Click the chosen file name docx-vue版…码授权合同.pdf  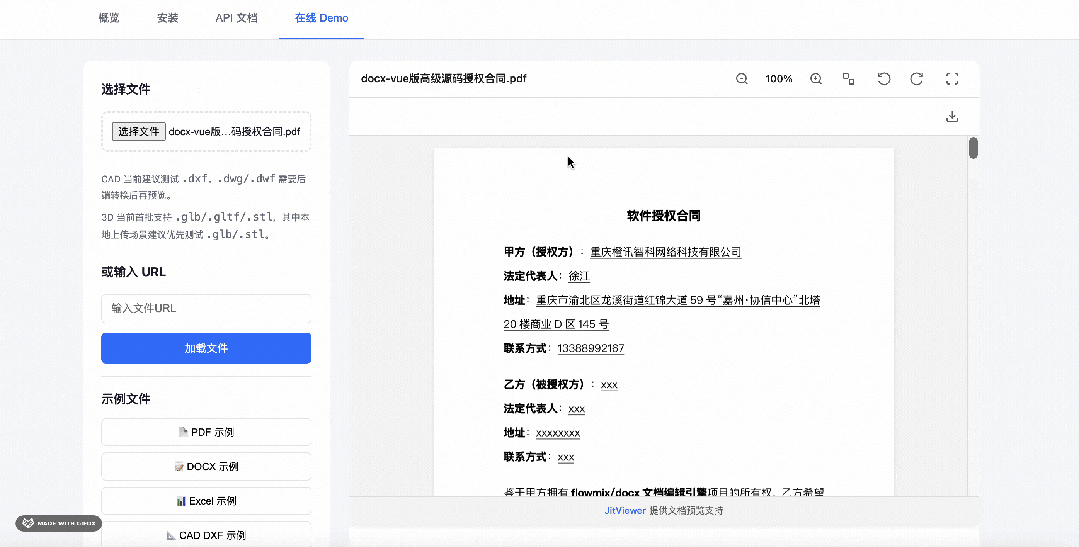[x=234, y=131]
